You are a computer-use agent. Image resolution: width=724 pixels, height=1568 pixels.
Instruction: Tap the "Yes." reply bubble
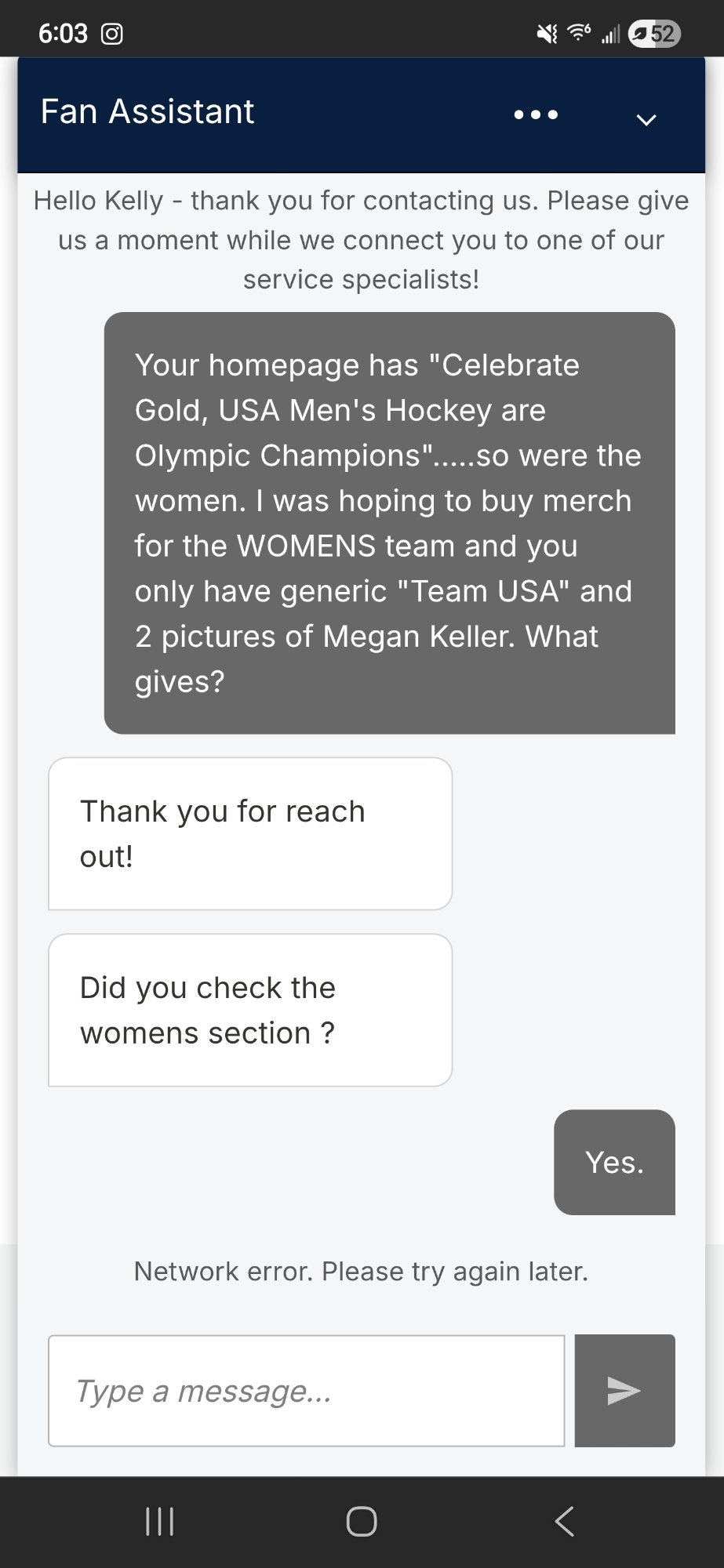614,1162
